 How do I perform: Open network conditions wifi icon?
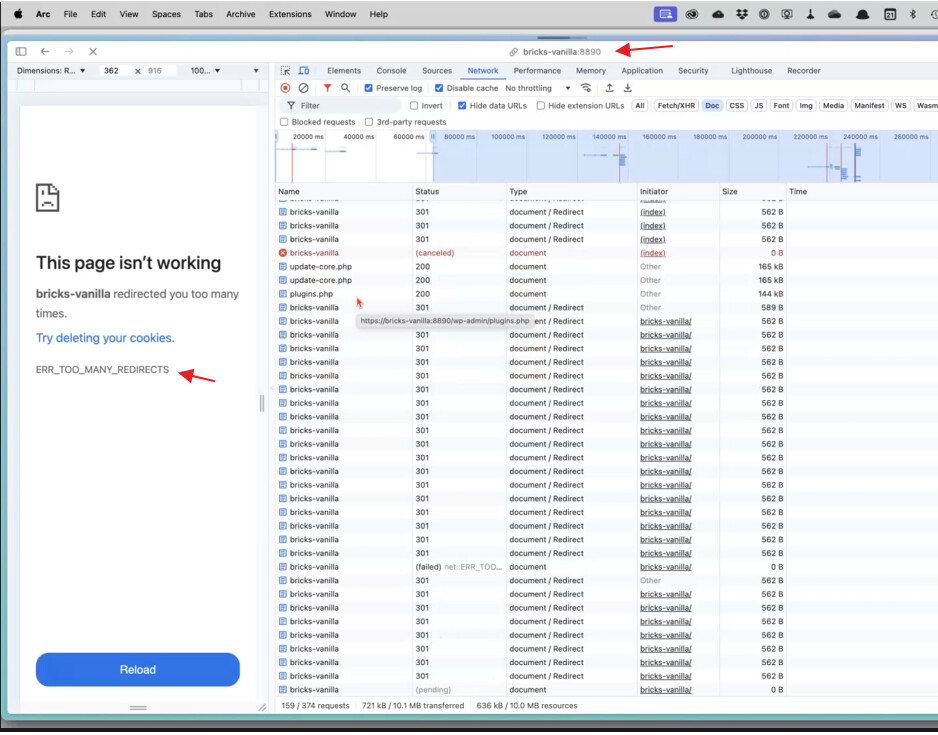pyautogui.click(x=586, y=88)
